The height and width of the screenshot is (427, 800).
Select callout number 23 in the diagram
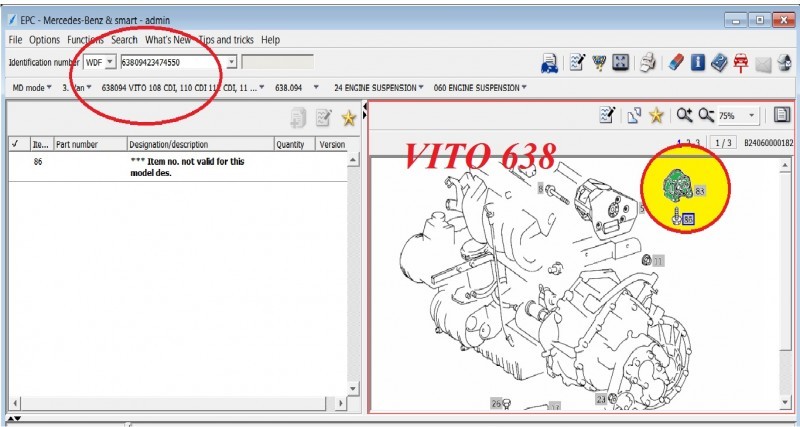(x=601, y=399)
